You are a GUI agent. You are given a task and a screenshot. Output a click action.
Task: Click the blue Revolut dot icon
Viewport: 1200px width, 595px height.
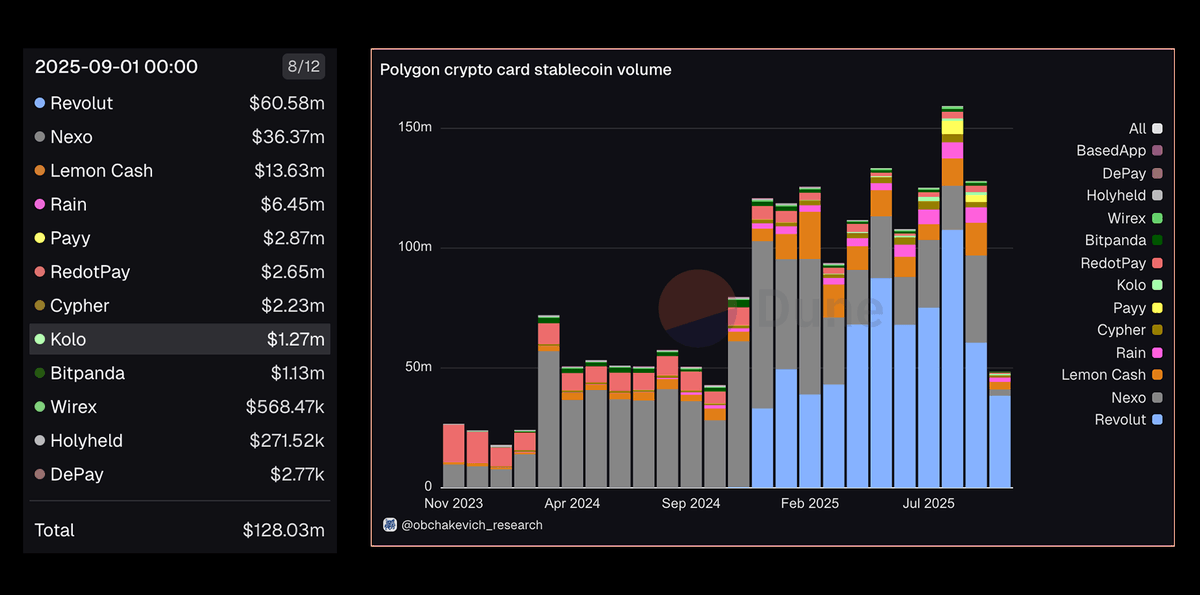39,103
